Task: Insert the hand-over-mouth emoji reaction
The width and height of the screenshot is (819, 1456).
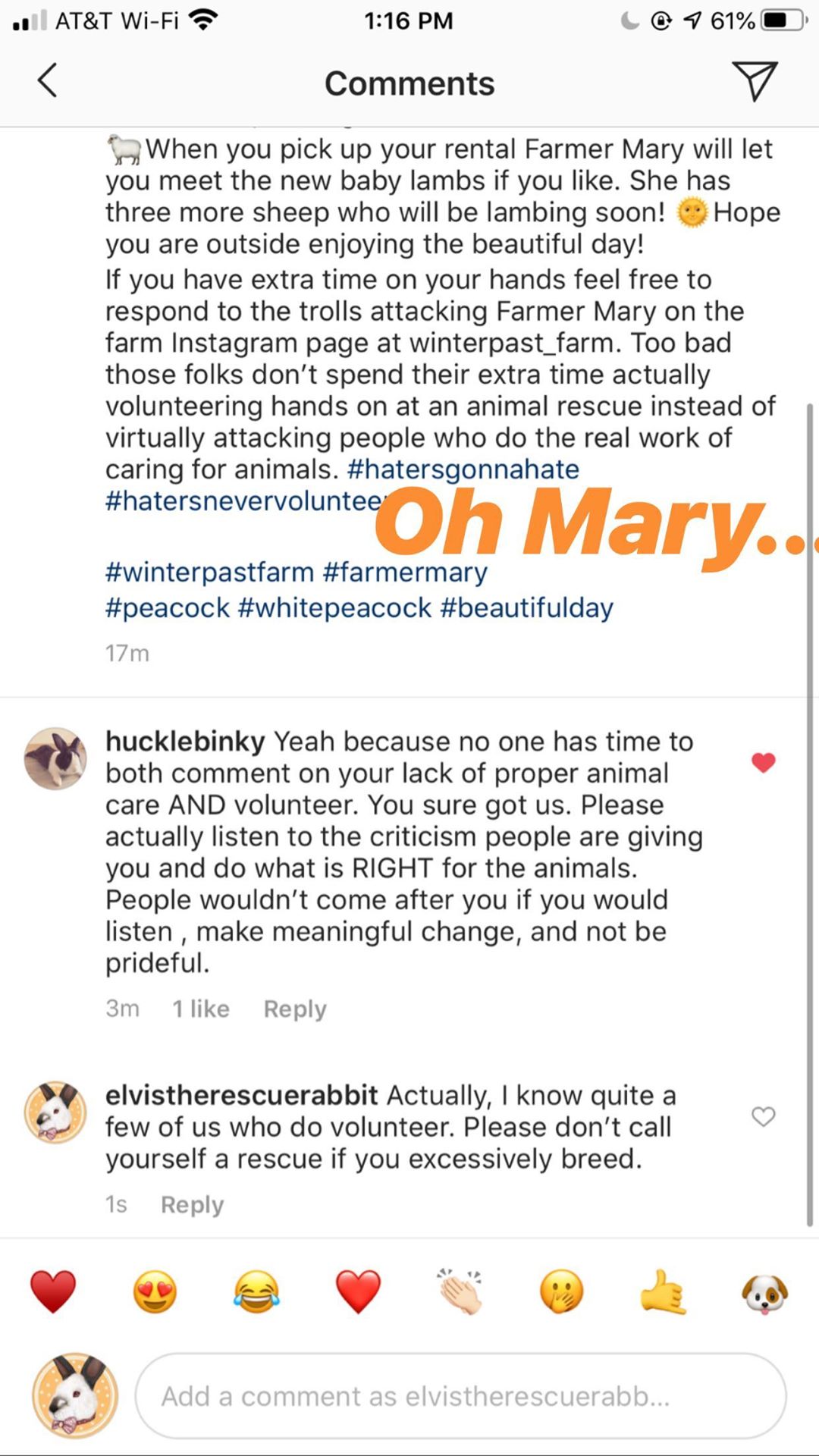Action: tap(561, 1291)
